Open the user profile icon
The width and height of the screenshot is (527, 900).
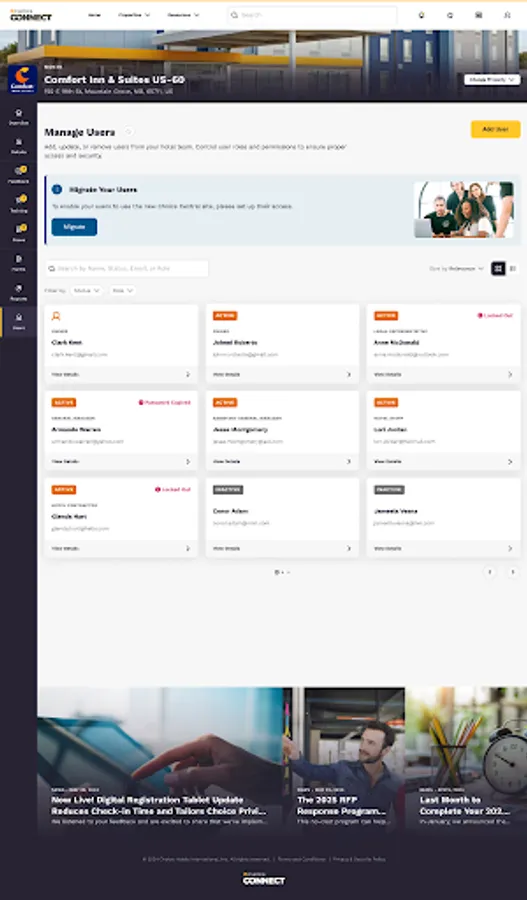tap(507, 15)
